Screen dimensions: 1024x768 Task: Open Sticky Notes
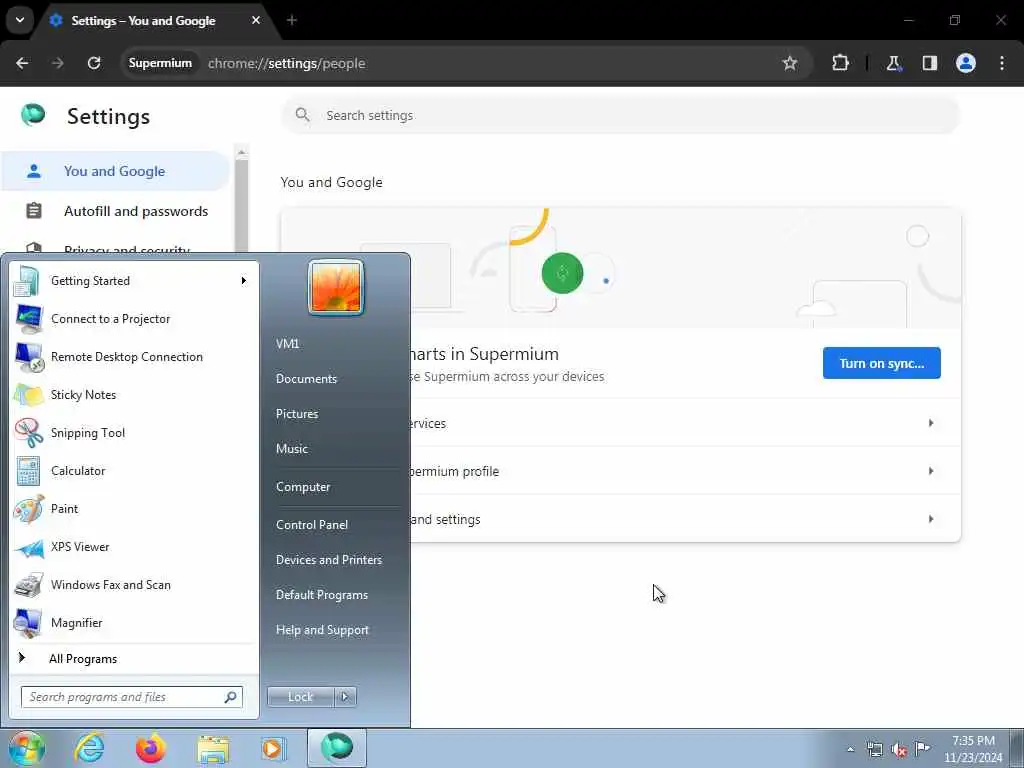(x=134, y=395)
